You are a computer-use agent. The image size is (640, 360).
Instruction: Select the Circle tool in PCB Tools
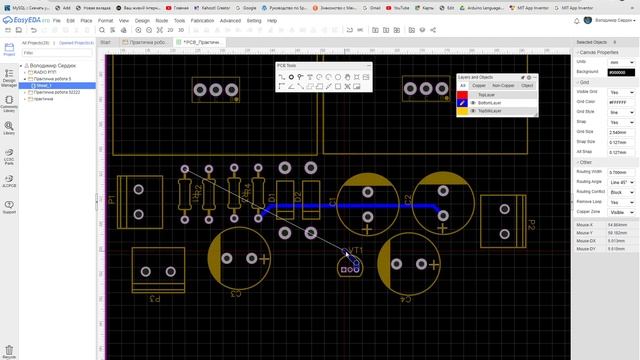click(x=338, y=77)
